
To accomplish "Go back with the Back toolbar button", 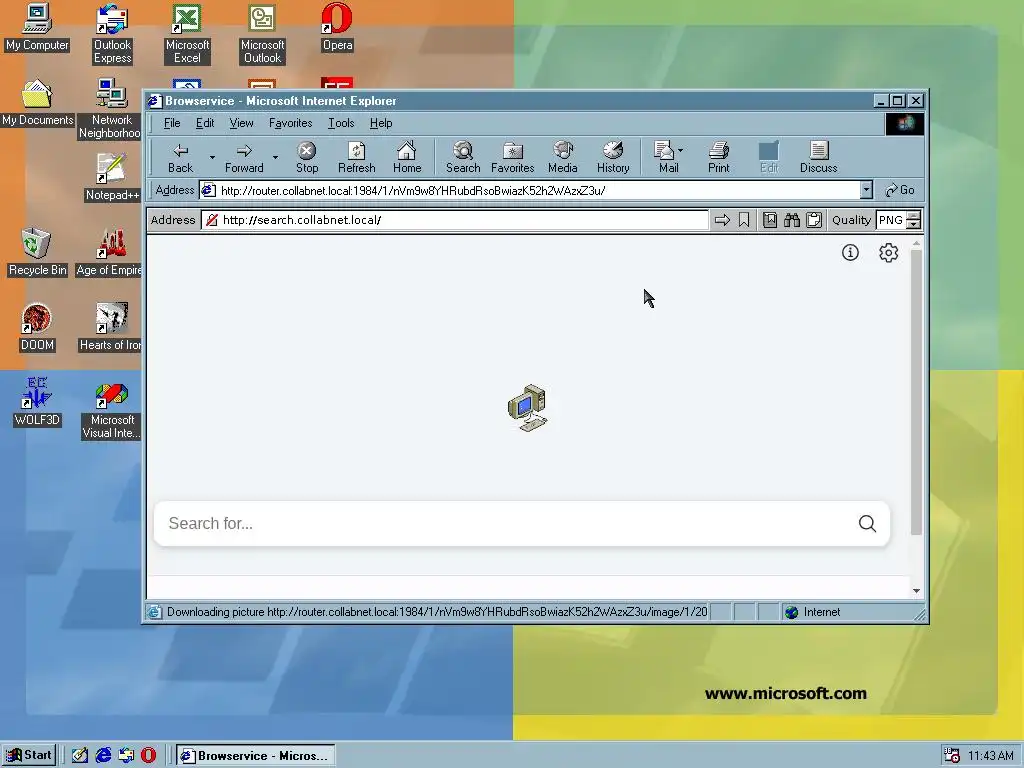I will coord(180,158).
